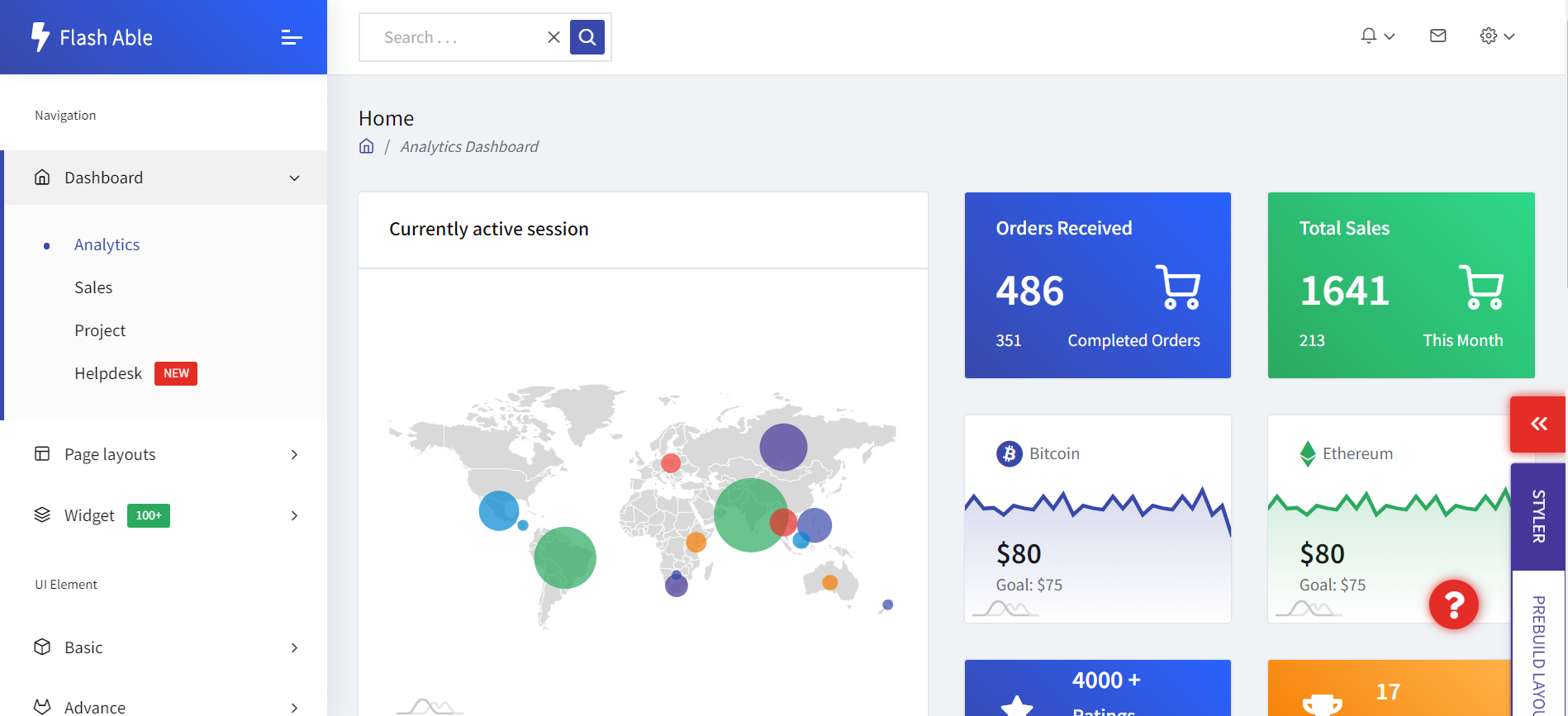
Task: Click the amCharts logo under the map
Action: pos(430,706)
